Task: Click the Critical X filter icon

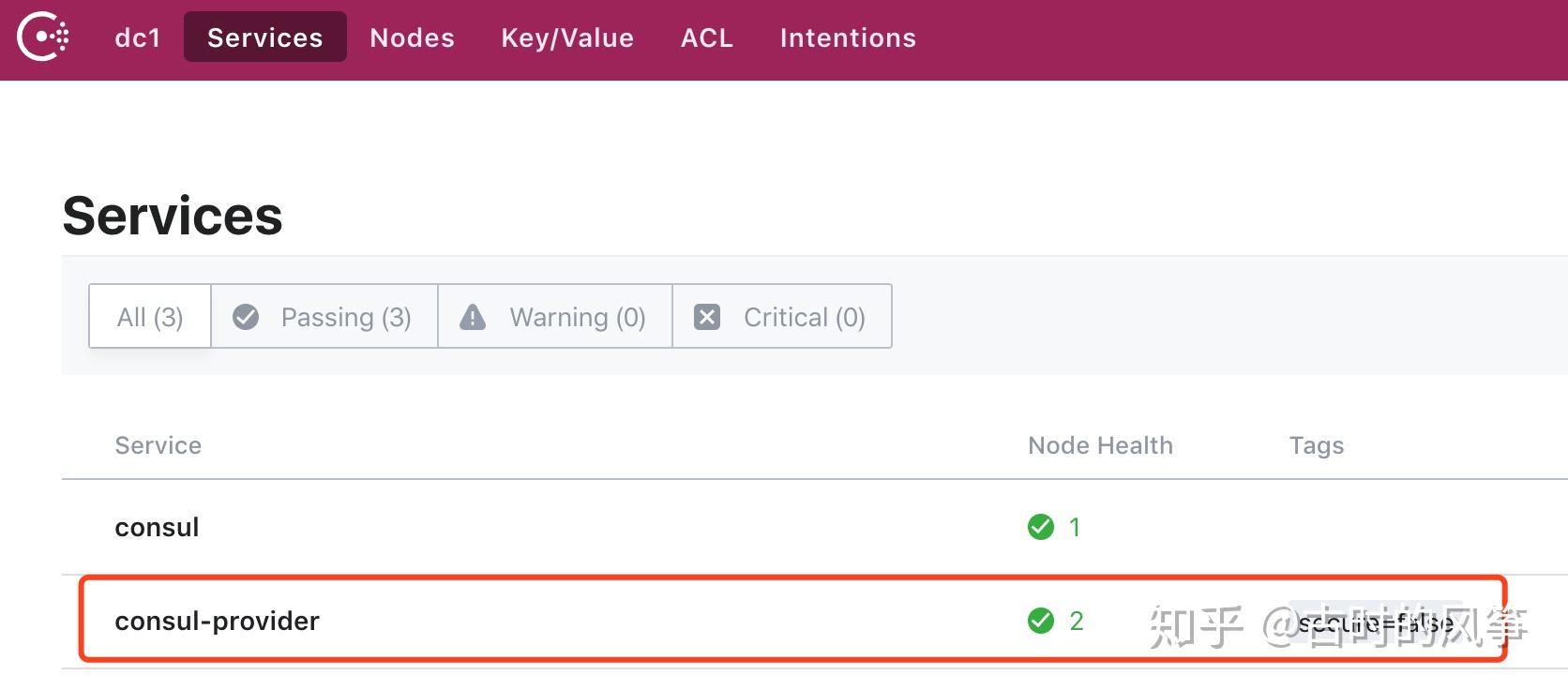Action: pyautogui.click(x=707, y=317)
